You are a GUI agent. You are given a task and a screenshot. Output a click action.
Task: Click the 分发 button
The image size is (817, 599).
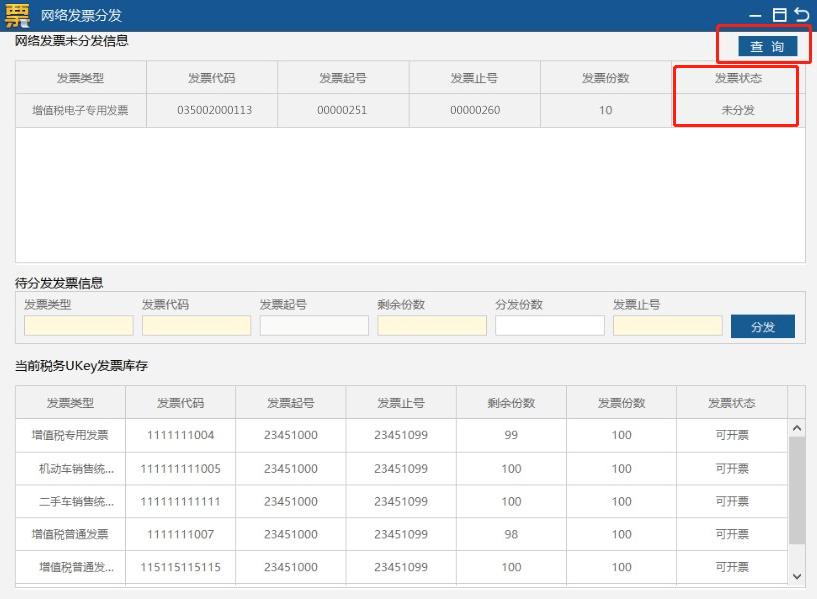point(762,327)
